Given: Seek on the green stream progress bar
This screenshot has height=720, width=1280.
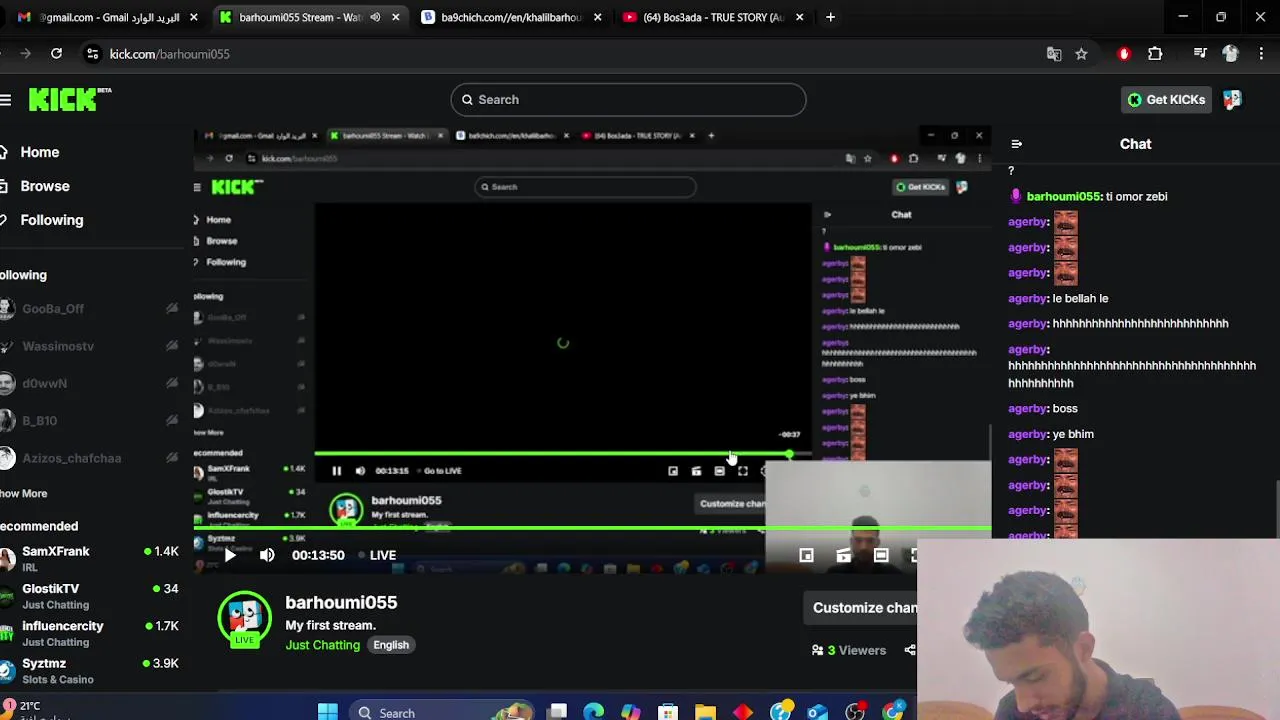Looking at the screenshot, I should click(592, 528).
